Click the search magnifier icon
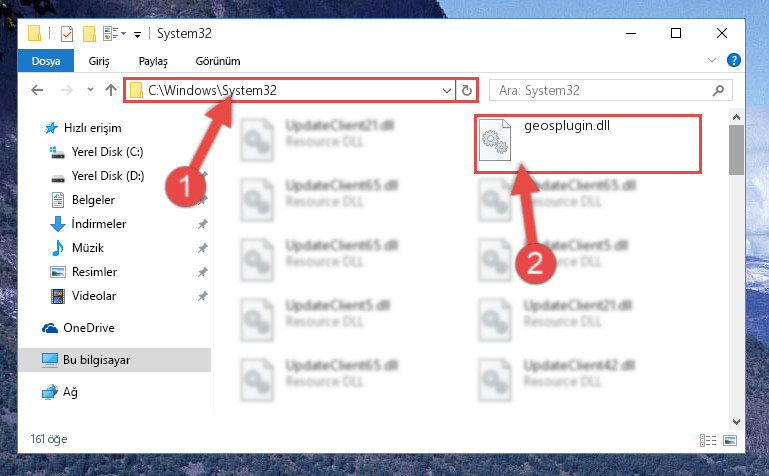This screenshot has width=769, height=476. (x=718, y=90)
